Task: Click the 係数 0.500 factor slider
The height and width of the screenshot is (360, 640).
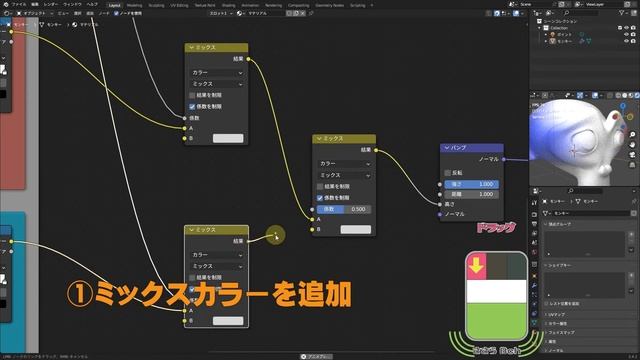Action: (344, 209)
